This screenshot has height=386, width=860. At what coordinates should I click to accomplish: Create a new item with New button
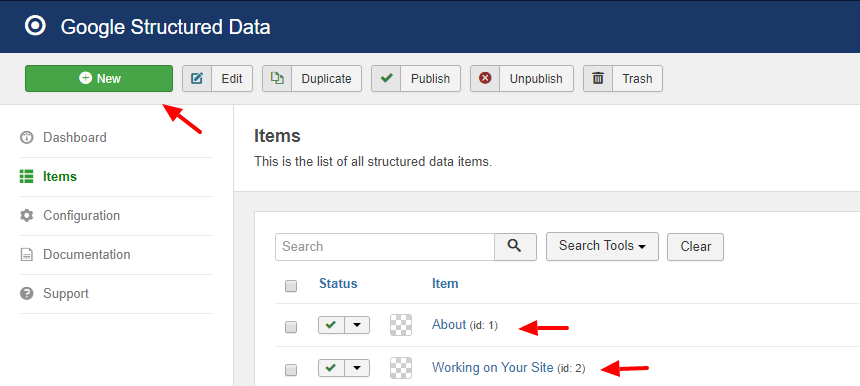coord(99,78)
